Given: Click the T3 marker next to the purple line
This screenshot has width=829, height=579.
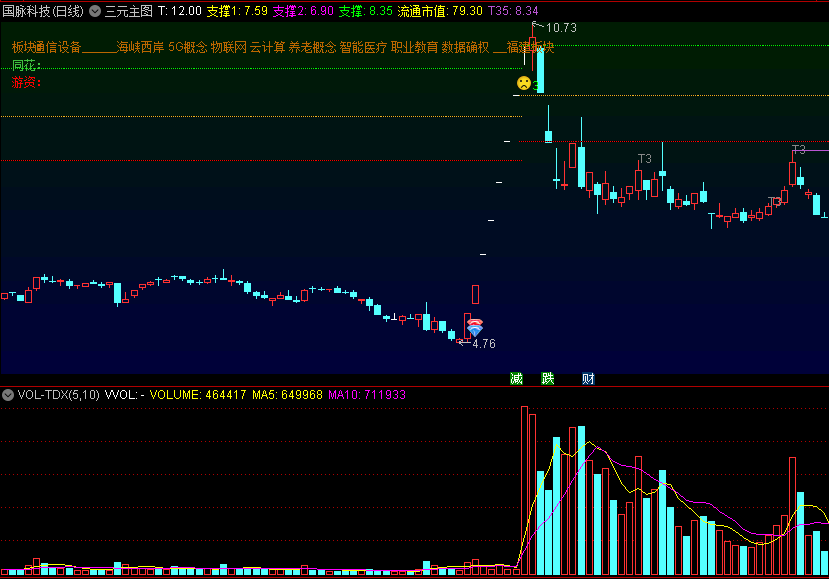Looking at the screenshot, I should pyautogui.click(x=798, y=150).
